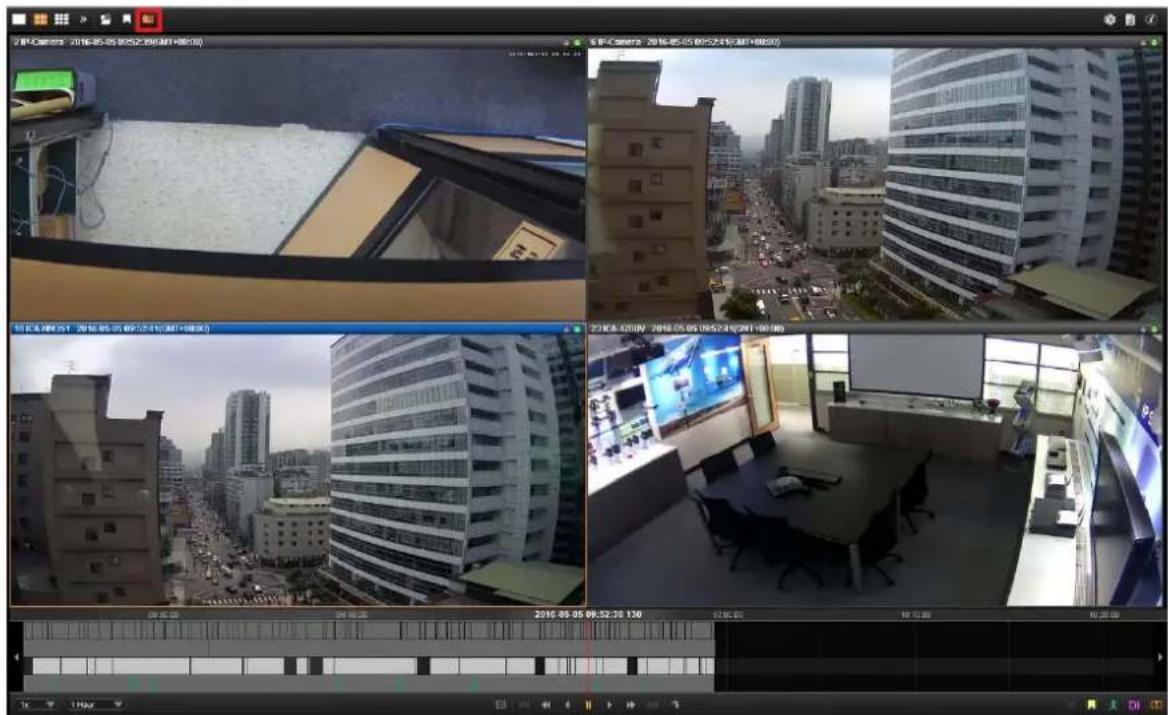Click the green icon at bottom right
This screenshot has height=715, width=1168.
click(1114, 705)
